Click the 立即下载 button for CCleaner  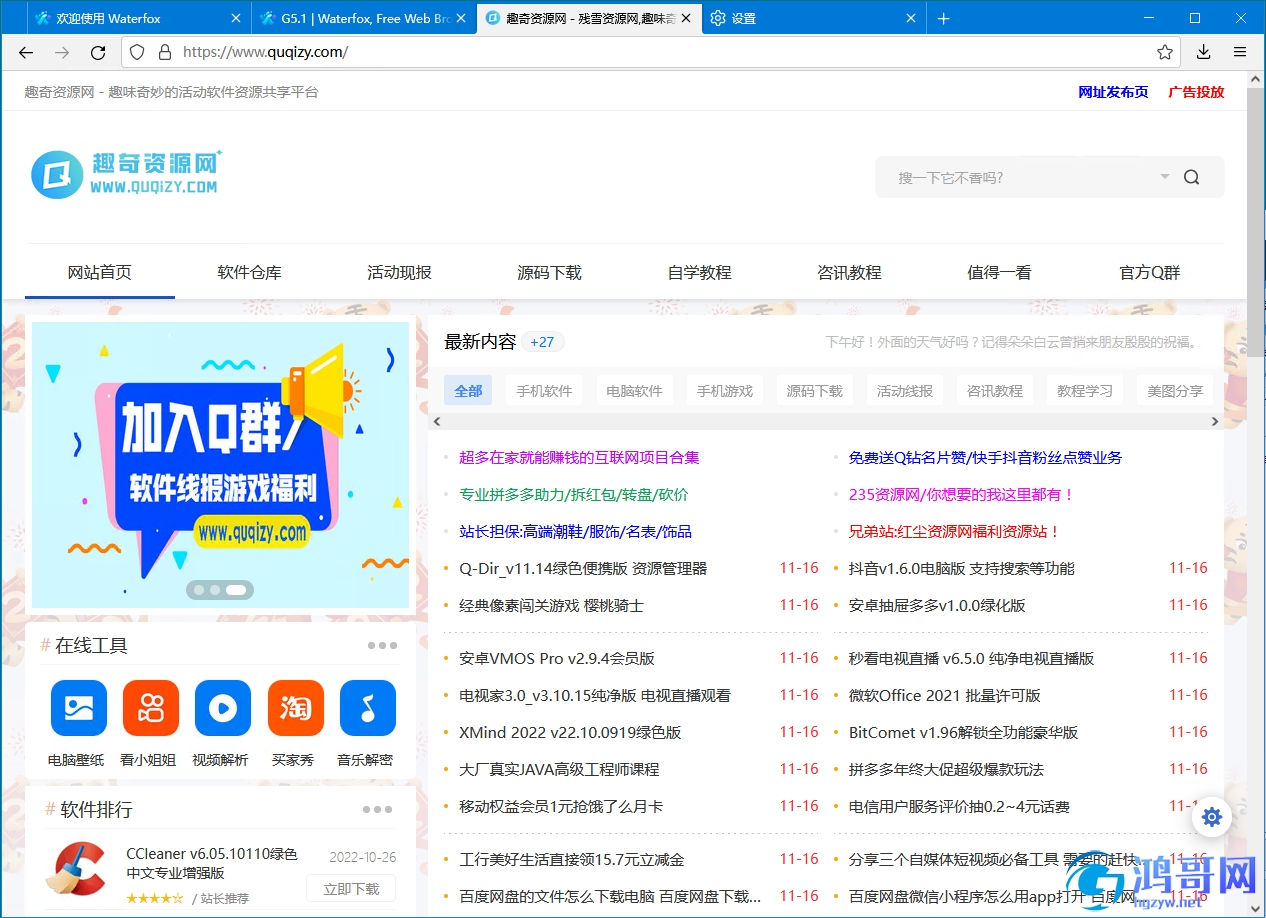pos(351,889)
